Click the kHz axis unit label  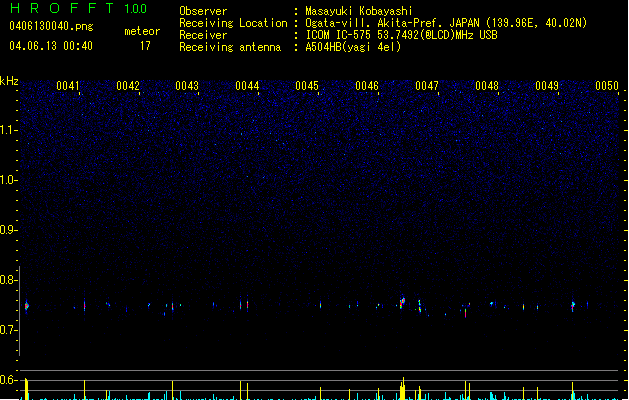(9, 81)
